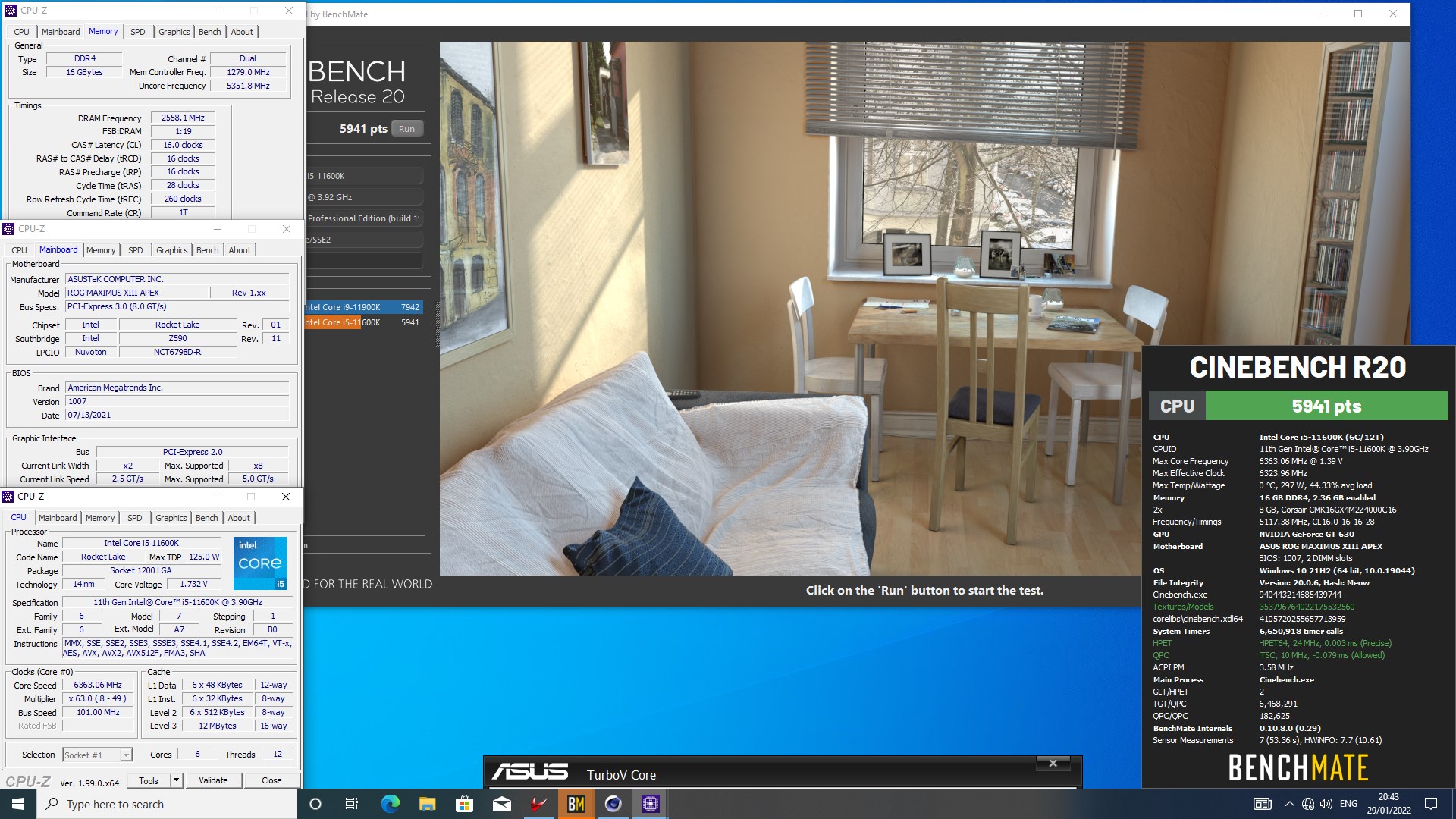The image size is (1456, 819).
Task: Select Bench tab in top Memory window
Action: pos(210,32)
